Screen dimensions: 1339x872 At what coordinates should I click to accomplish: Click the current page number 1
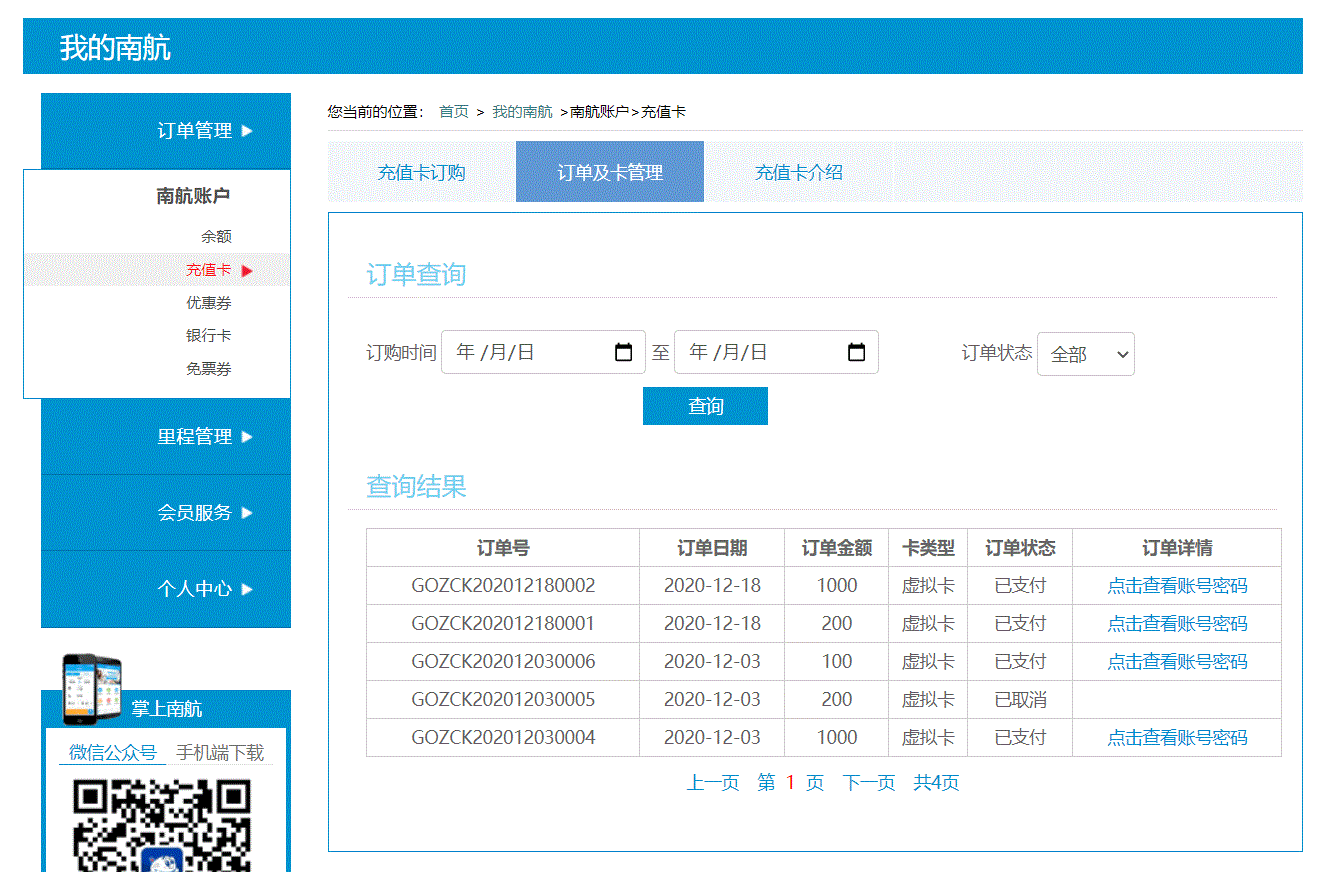coord(790,783)
